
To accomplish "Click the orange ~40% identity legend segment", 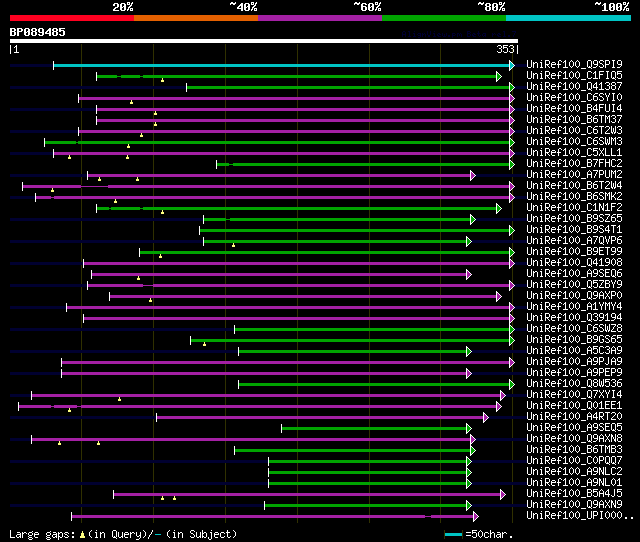I will point(196,18).
